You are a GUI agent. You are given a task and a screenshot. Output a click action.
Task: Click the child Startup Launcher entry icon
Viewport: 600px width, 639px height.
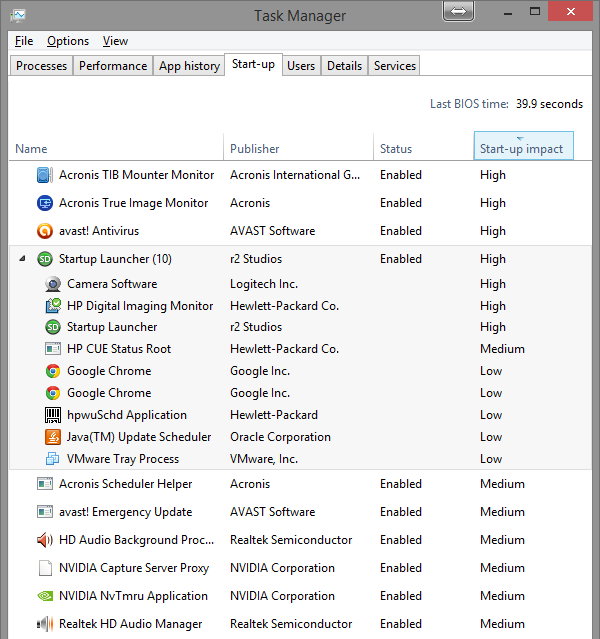pos(53,327)
